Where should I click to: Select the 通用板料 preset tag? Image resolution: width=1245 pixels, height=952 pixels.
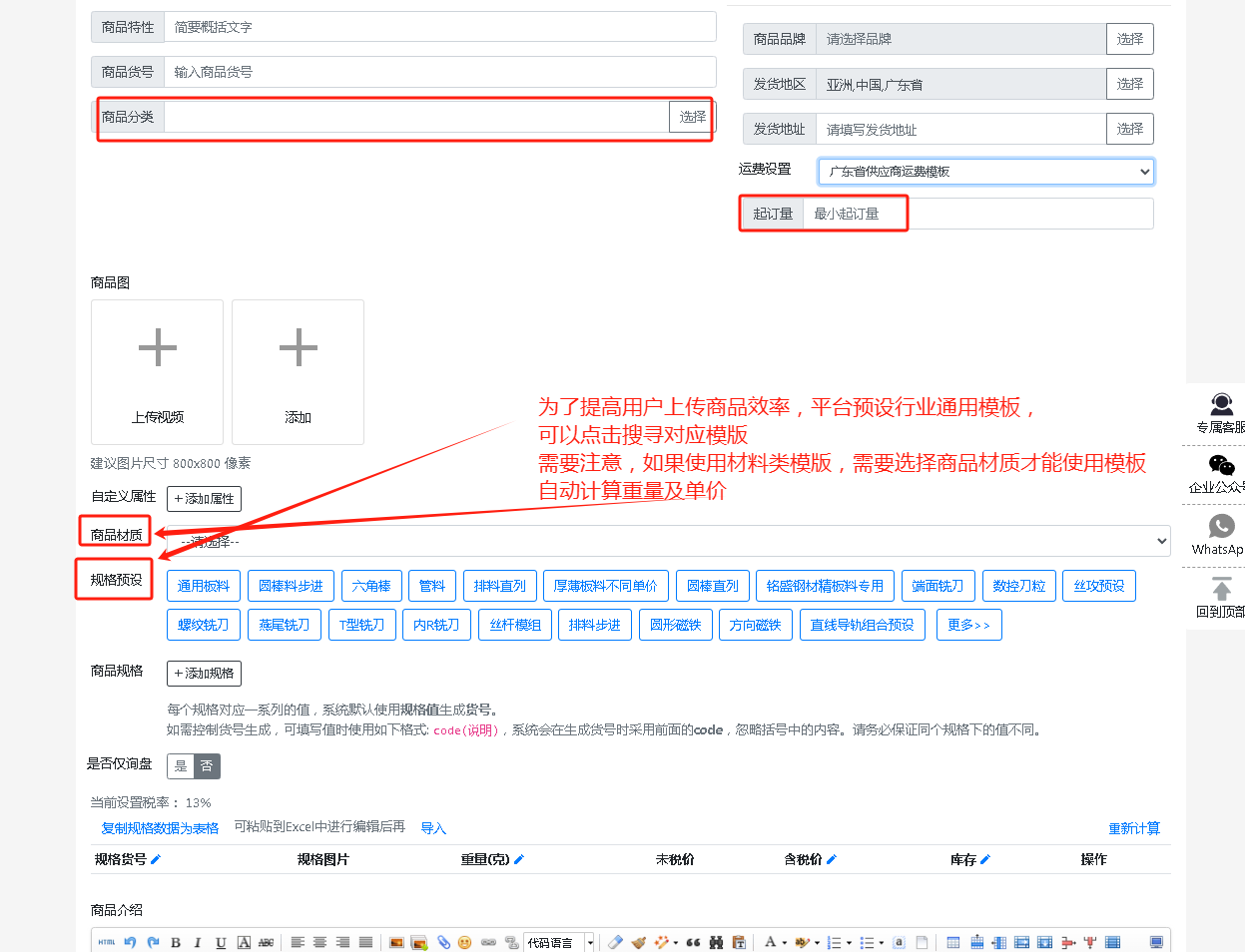coord(204,586)
